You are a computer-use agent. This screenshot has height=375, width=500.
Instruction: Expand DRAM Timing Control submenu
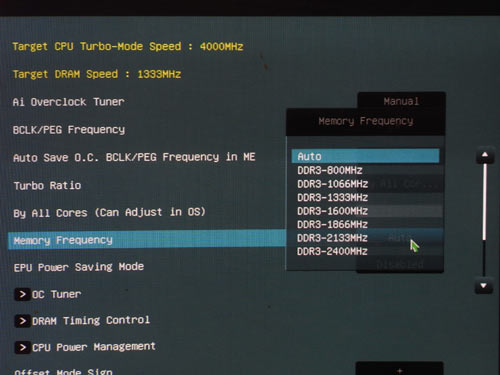22,321
